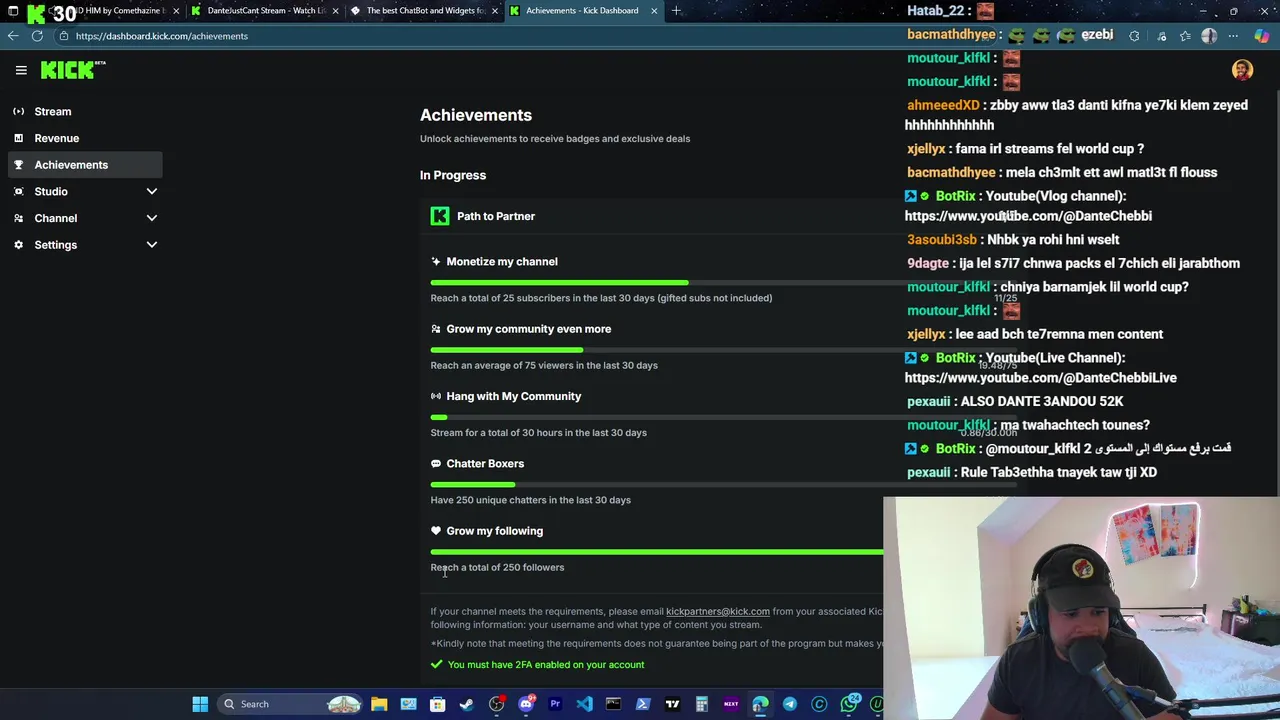Go back in the browser
Viewport: 1280px width, 720px height.
click(13, 36)
